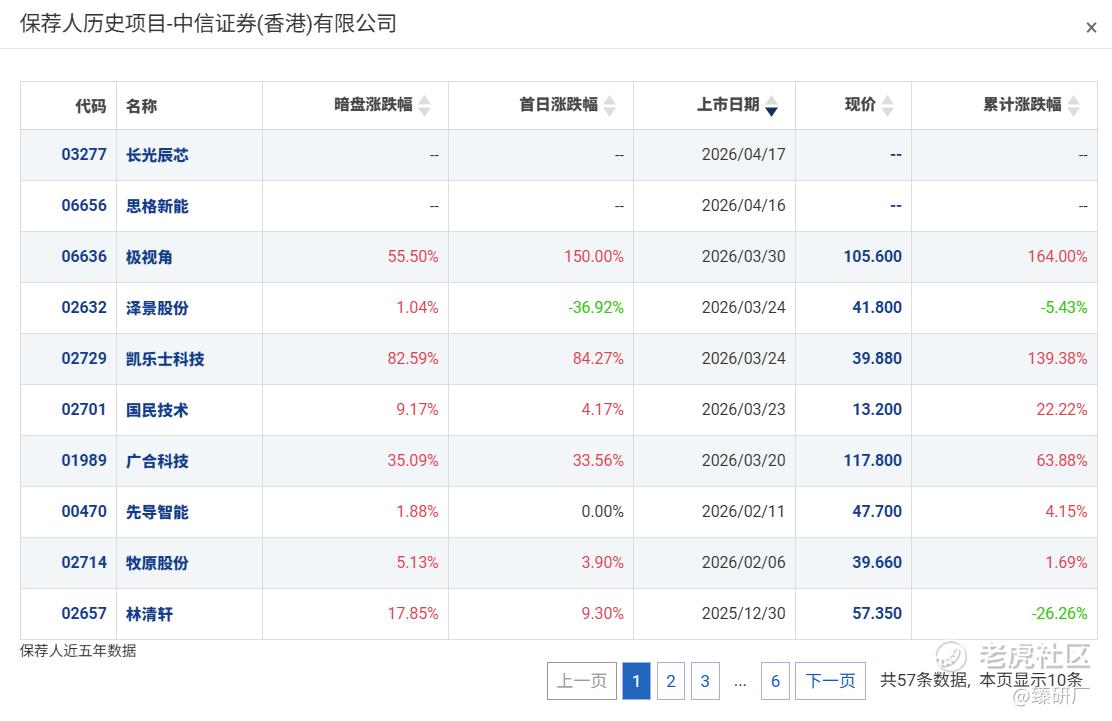Open stock 广合科技

coord(157,461)
